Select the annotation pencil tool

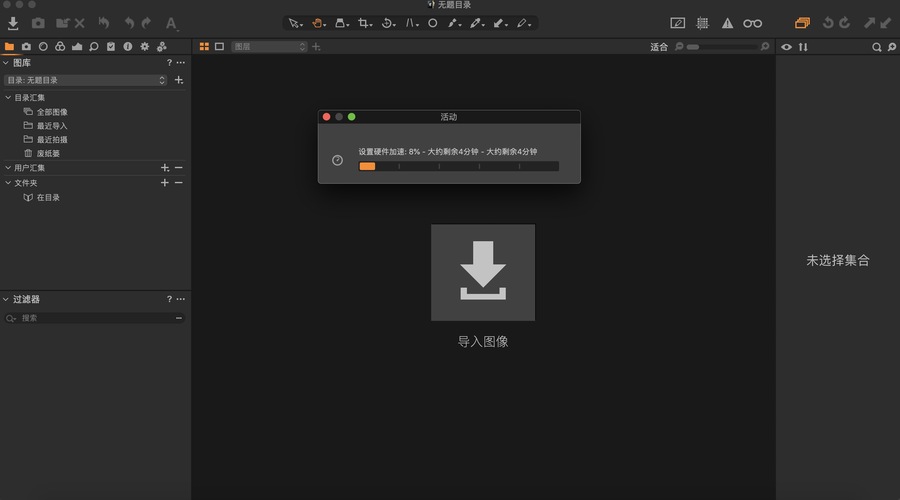pyautogui.click(x=523, y=24)
